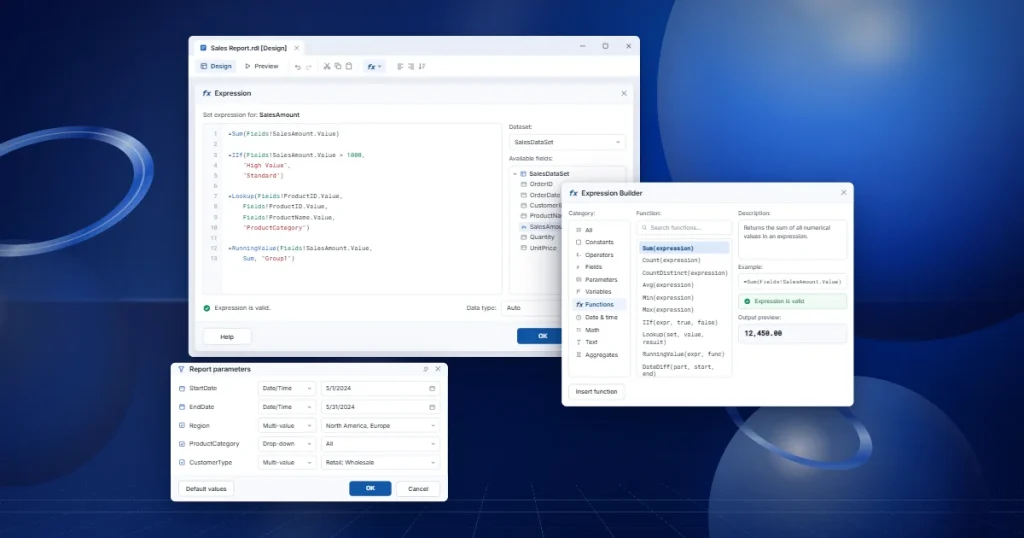This screenshot has height=538, width=1024.
Task: Select the Math category
Action: pos(587,330)
